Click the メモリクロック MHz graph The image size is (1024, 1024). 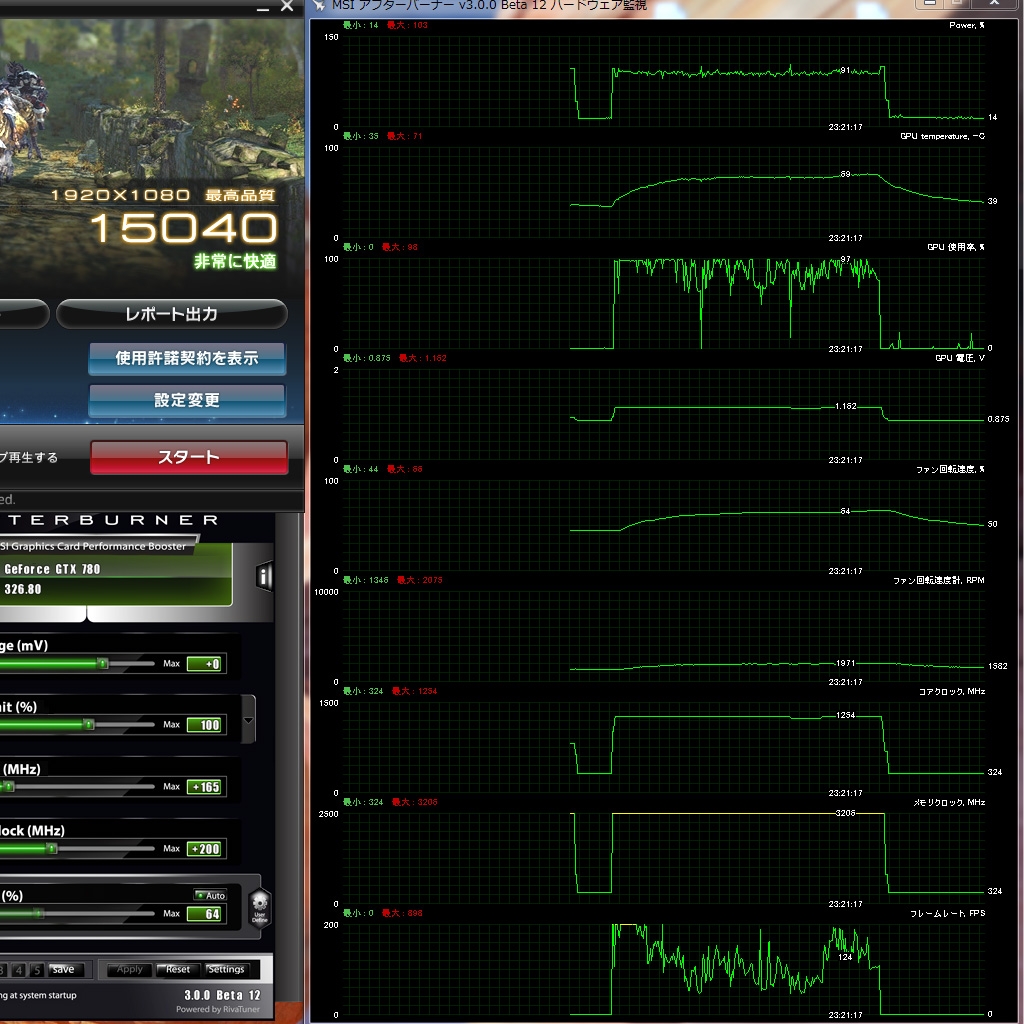pos(663,859)
